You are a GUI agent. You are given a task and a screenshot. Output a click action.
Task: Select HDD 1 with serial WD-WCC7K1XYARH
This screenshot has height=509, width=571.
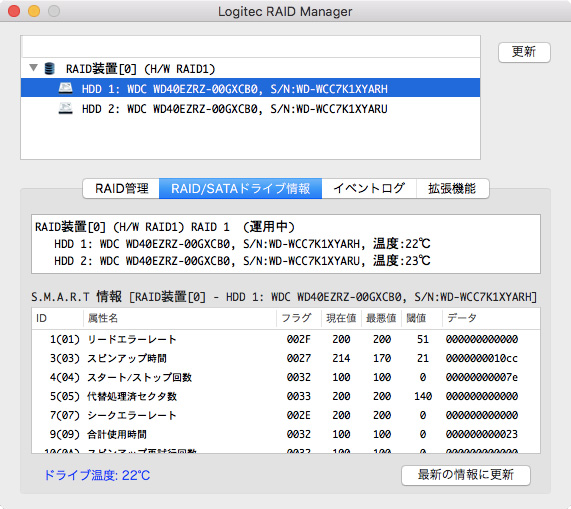(251, 88)
